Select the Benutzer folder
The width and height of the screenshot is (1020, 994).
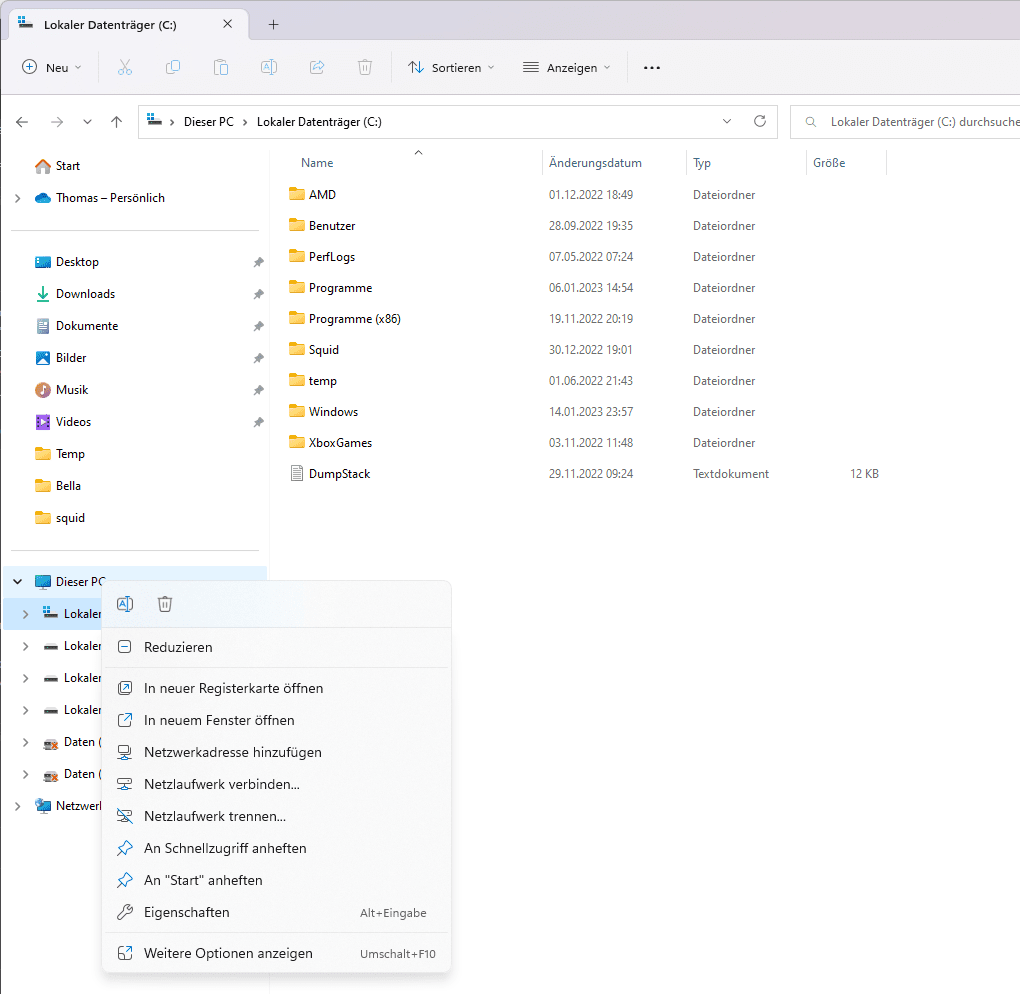click(x=332, y=226)
